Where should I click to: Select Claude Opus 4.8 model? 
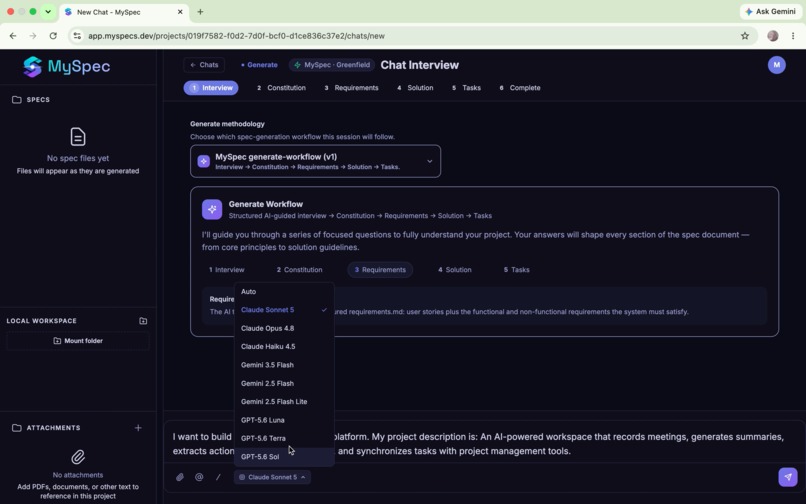point(284,328)
